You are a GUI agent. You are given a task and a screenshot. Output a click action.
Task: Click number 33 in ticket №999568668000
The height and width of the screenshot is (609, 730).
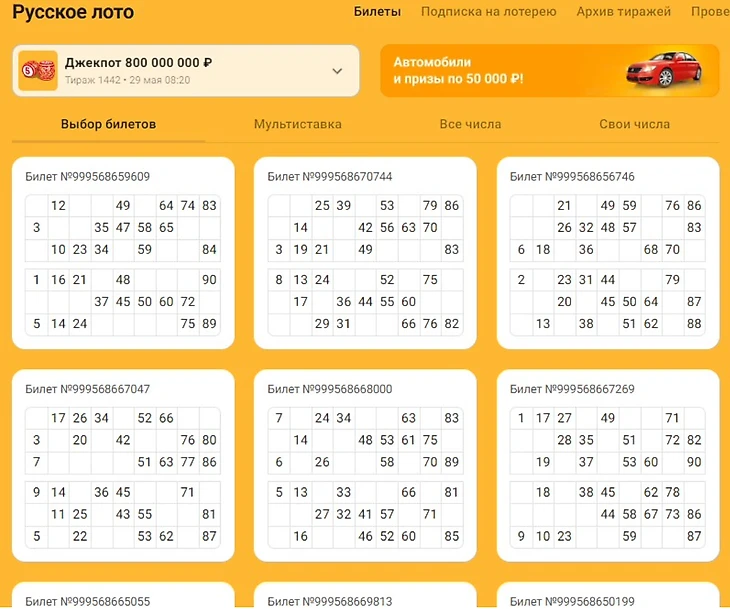(344, 492)
